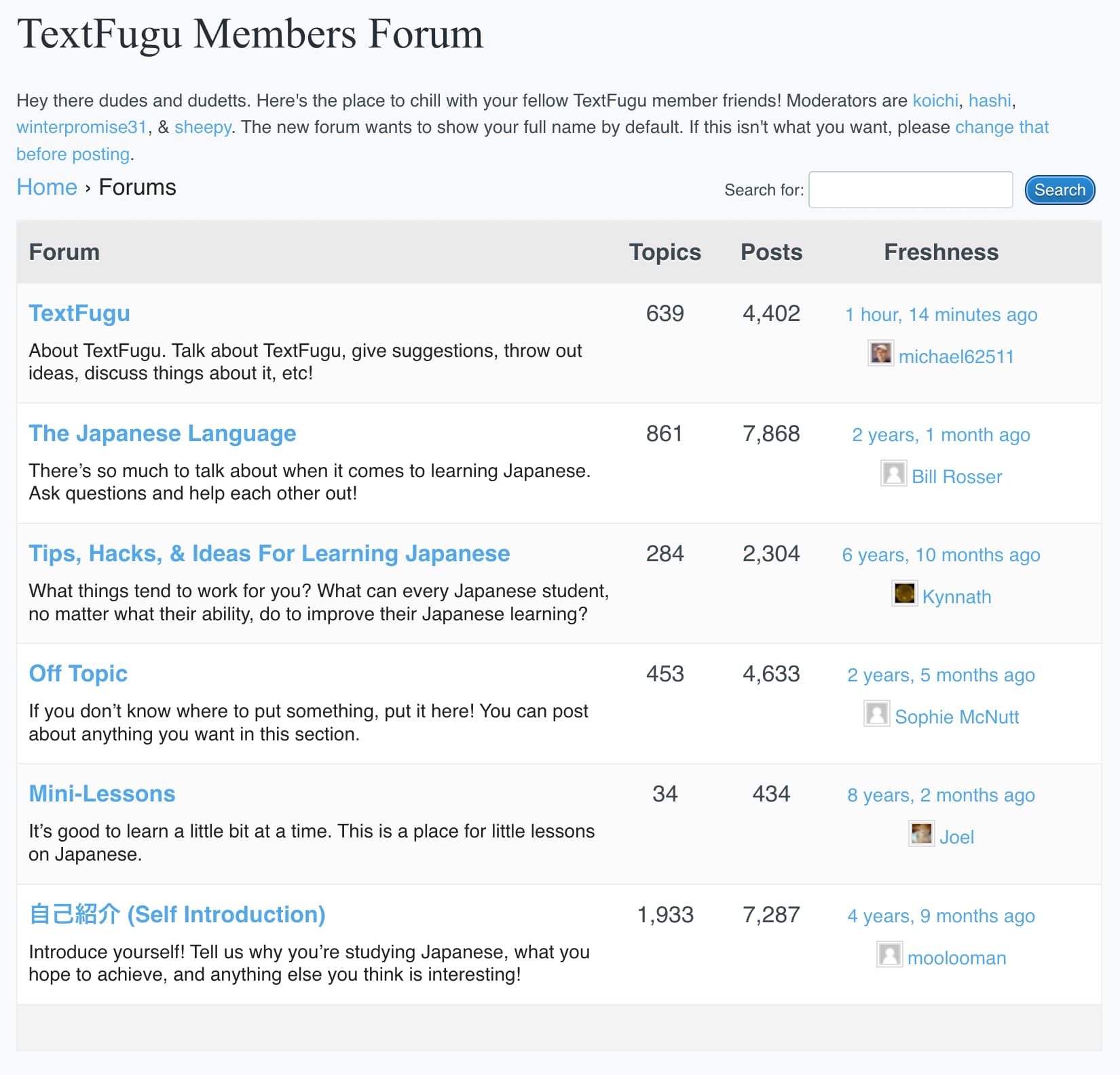Click the 'What things tend to work' description
Viewport: 1120px width, 1075px height.
click(x=318, y=603)
